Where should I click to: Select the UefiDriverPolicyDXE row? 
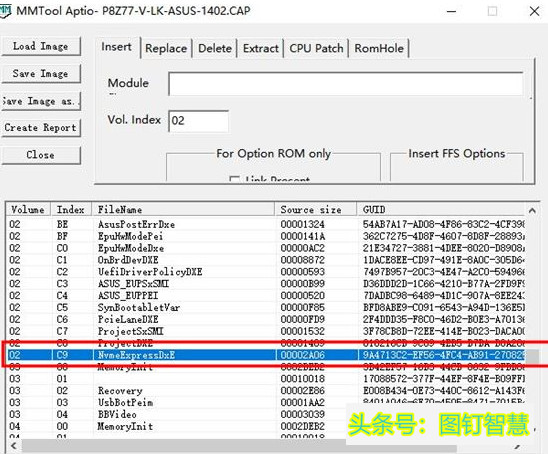point(266,272)
